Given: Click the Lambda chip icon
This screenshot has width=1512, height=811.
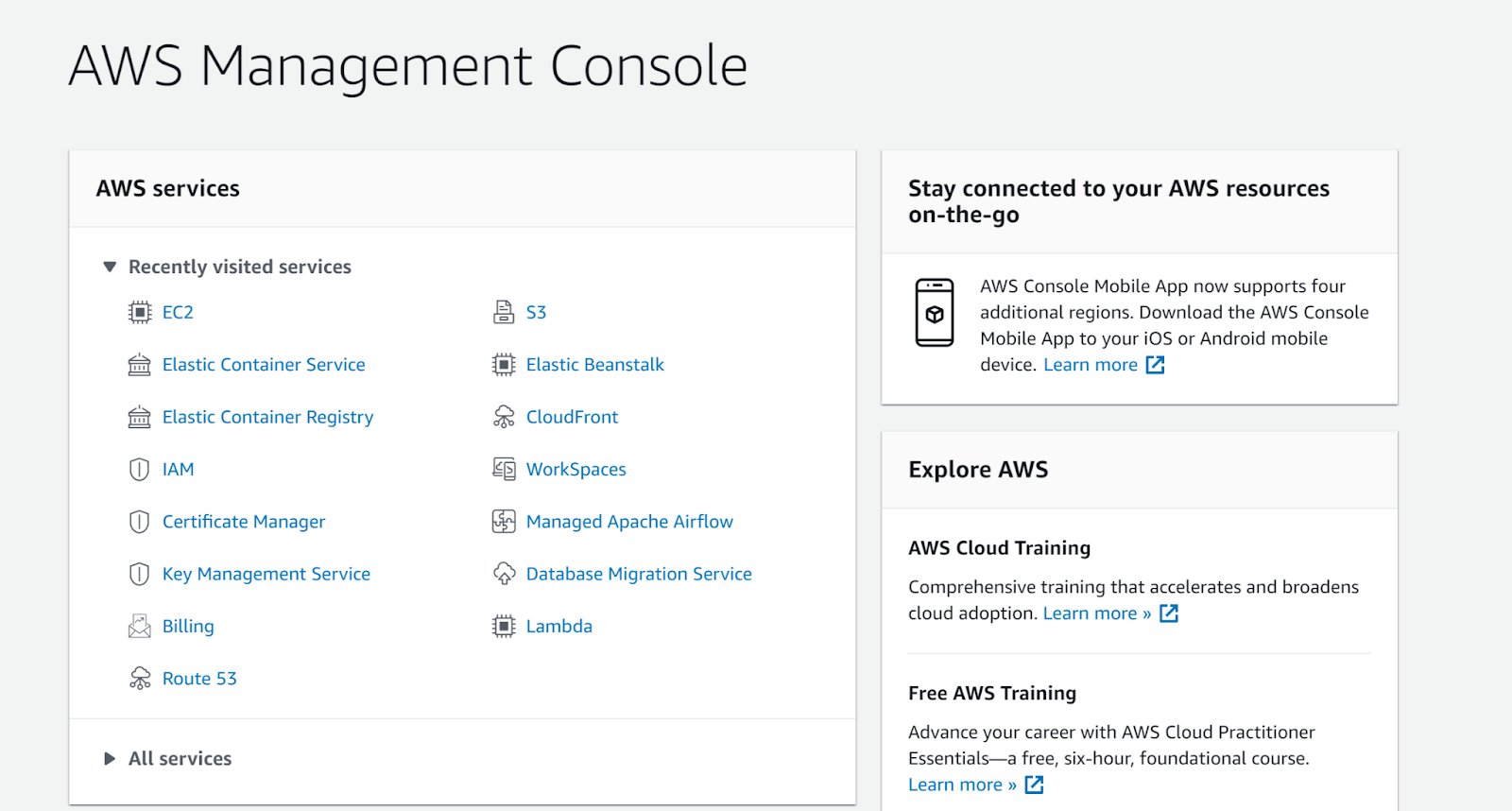Looking at the screenshot, I should (504, 626).
